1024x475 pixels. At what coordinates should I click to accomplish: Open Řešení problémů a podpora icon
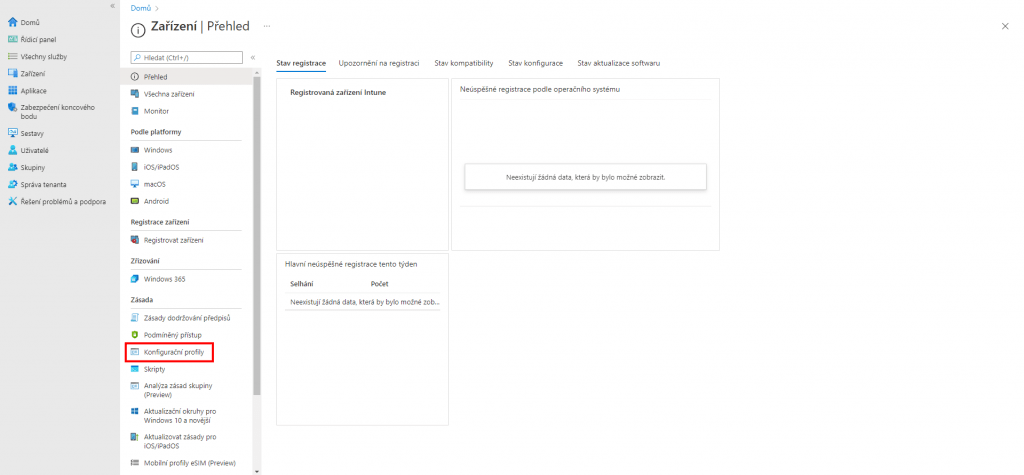tap(13, 201)
